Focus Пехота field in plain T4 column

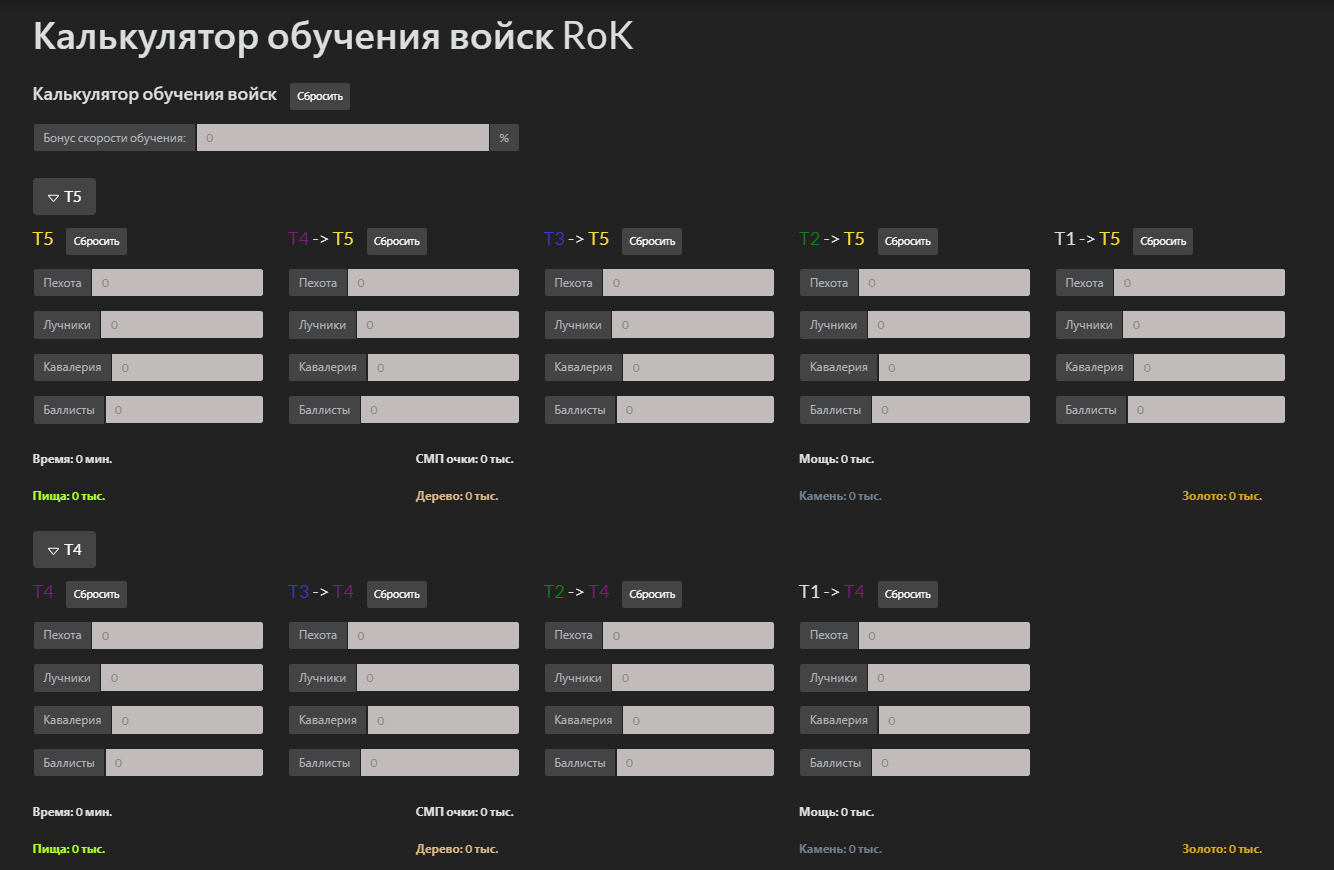(177, 635)
